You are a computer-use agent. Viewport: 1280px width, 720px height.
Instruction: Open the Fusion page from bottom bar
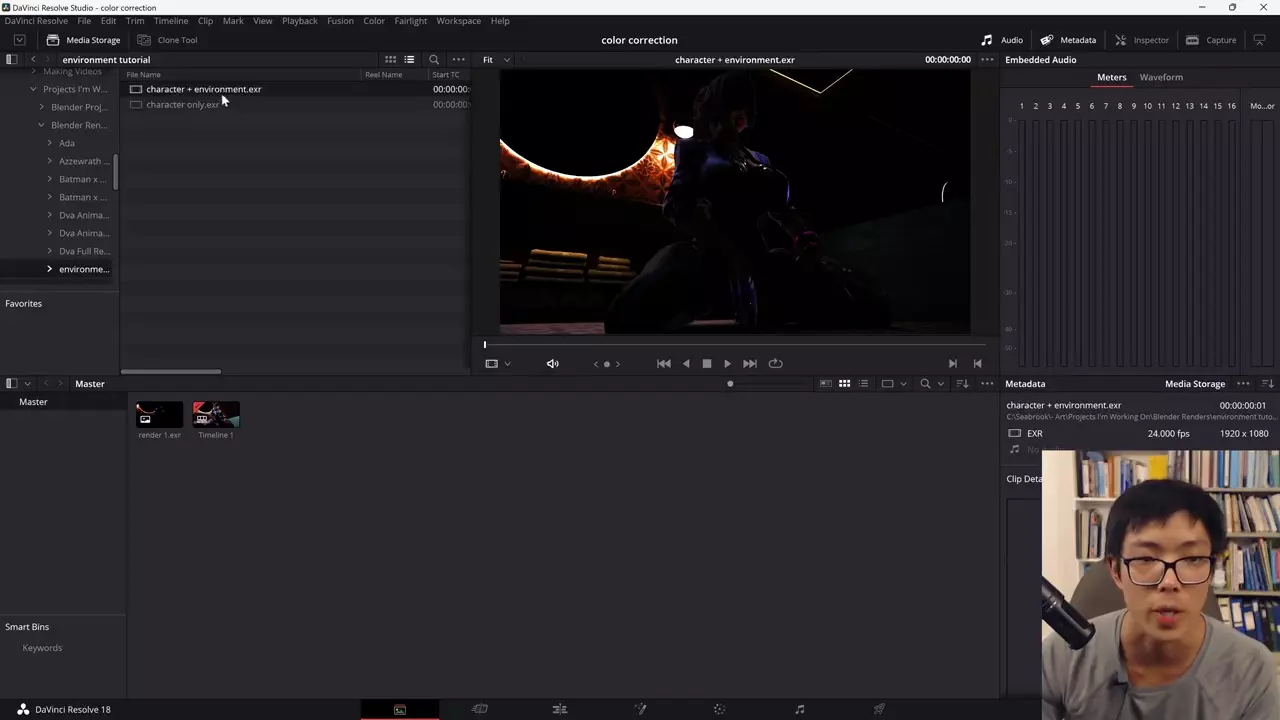[x=640, y=709]
